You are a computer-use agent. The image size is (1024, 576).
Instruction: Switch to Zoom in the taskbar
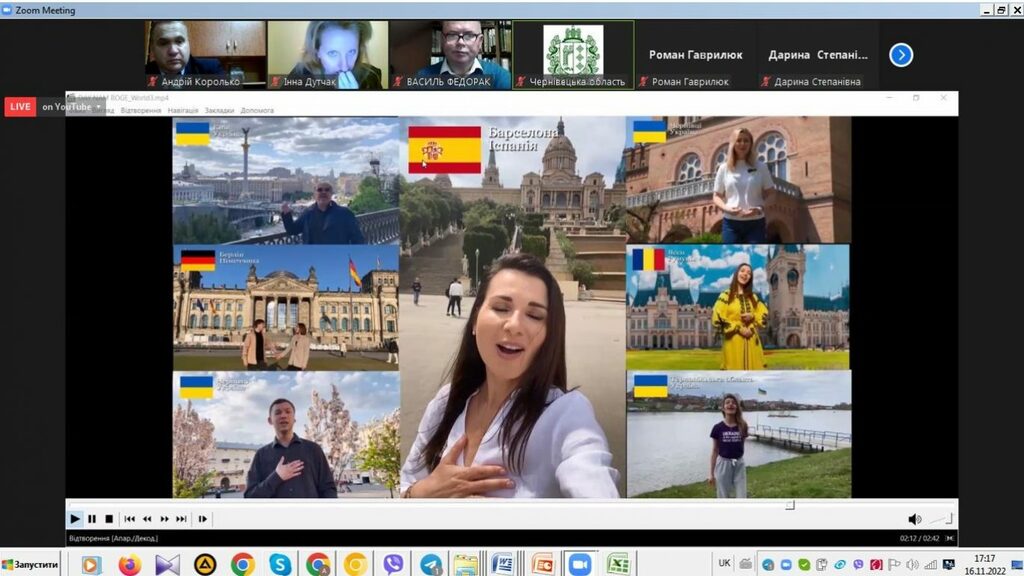(x=580, y=565)
